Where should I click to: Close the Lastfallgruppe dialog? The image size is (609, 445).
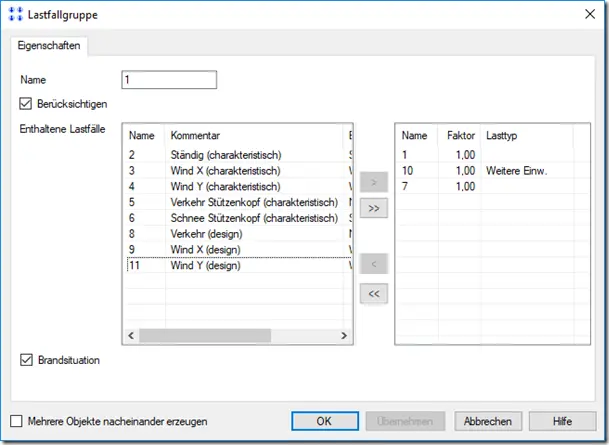coord(590,14)
